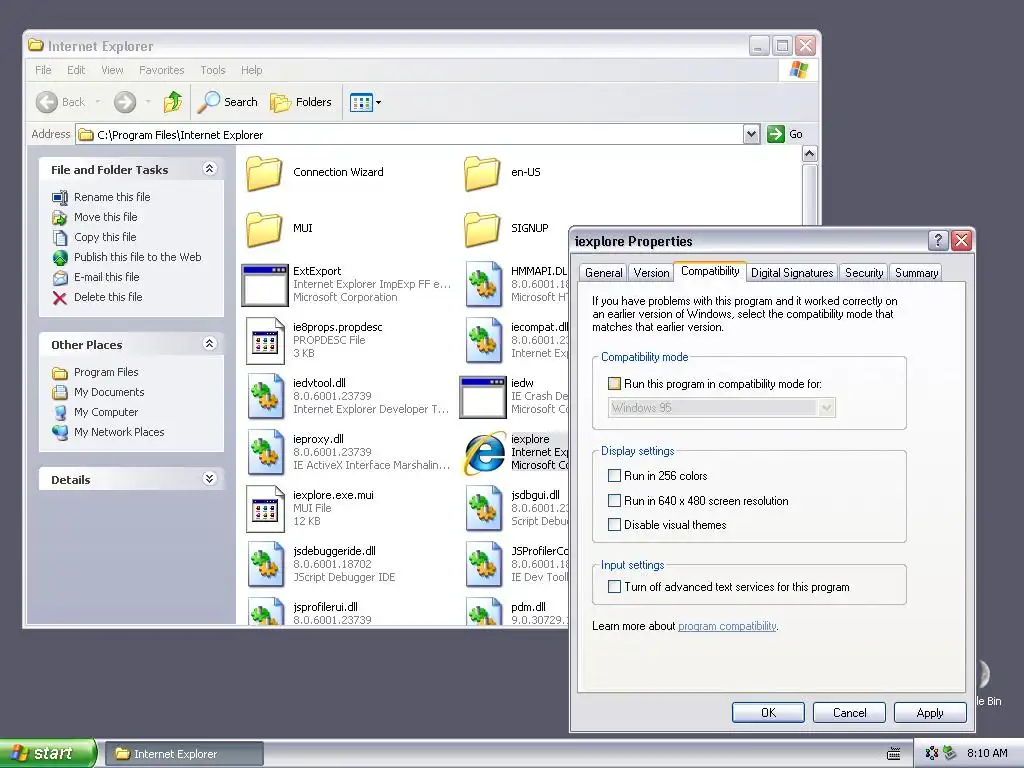Screen dimensions: 1024x768
Task: Select the HMMAPI.DLL file icon
Action: click(x=484, y=284)
